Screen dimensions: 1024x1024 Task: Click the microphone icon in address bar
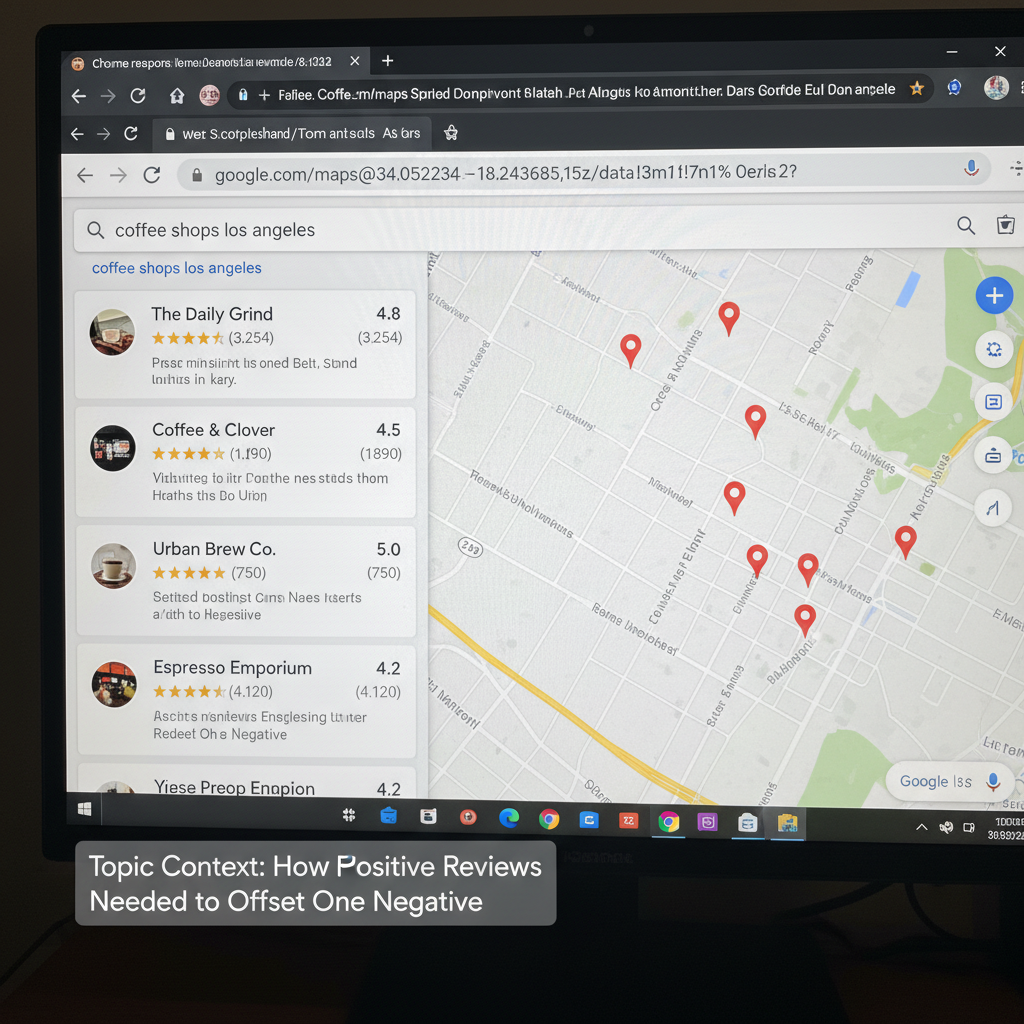(x=971, y=168)
